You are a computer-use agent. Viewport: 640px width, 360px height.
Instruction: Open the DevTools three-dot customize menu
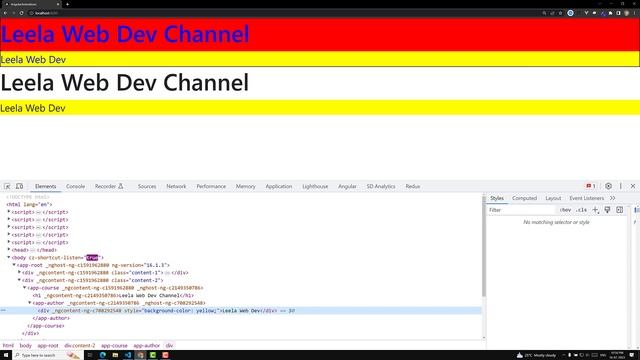tap(621, 186)
